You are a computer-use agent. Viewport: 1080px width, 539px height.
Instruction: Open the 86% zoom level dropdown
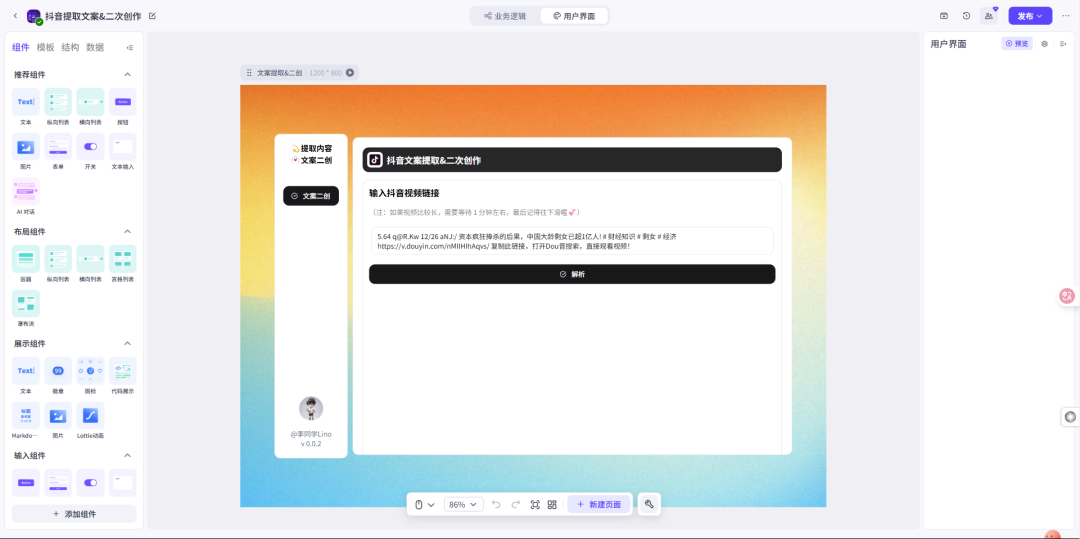tap(464, 505)
